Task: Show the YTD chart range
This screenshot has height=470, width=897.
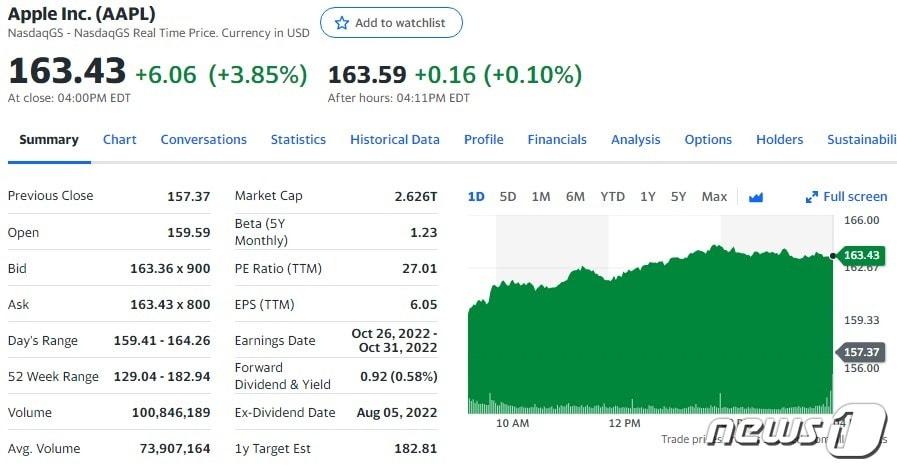Action: pyautogui.click(x=612, y=197)
